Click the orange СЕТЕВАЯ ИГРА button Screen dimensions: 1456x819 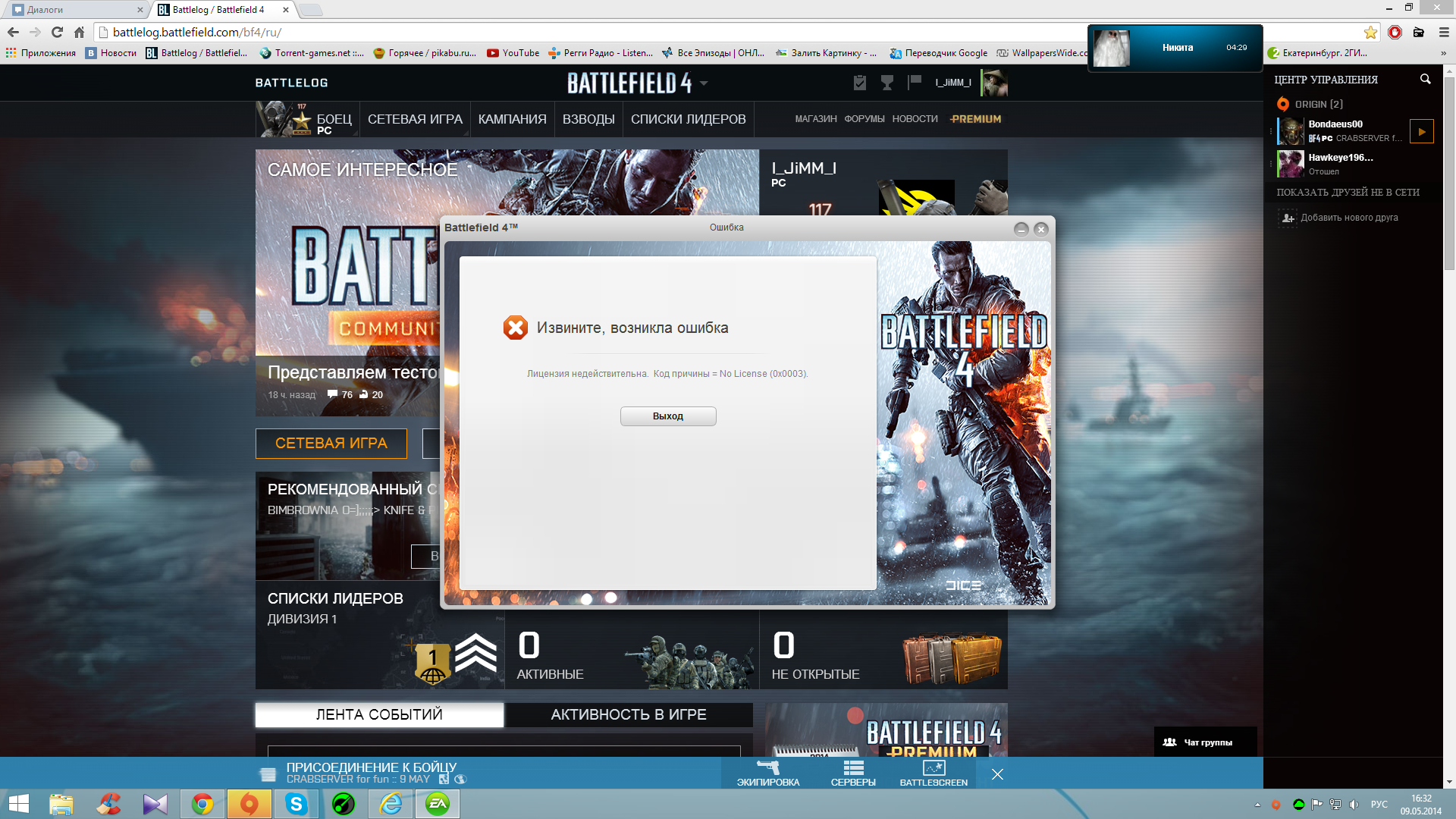coord(331,444)
